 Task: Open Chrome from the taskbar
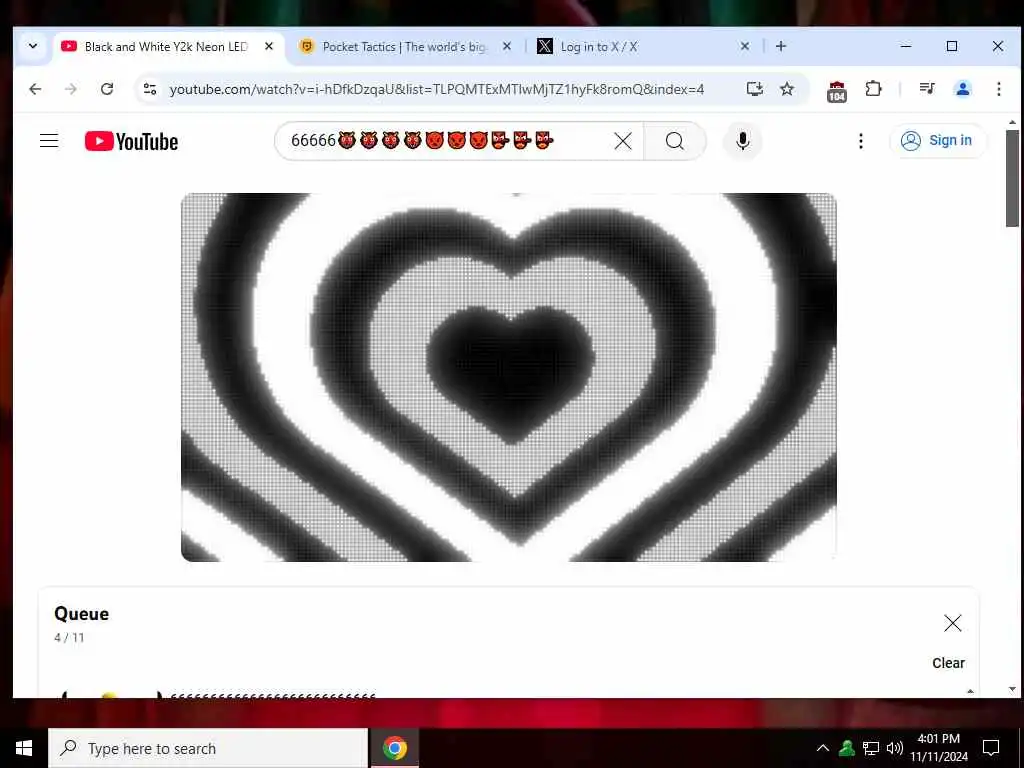click(394, 748)
